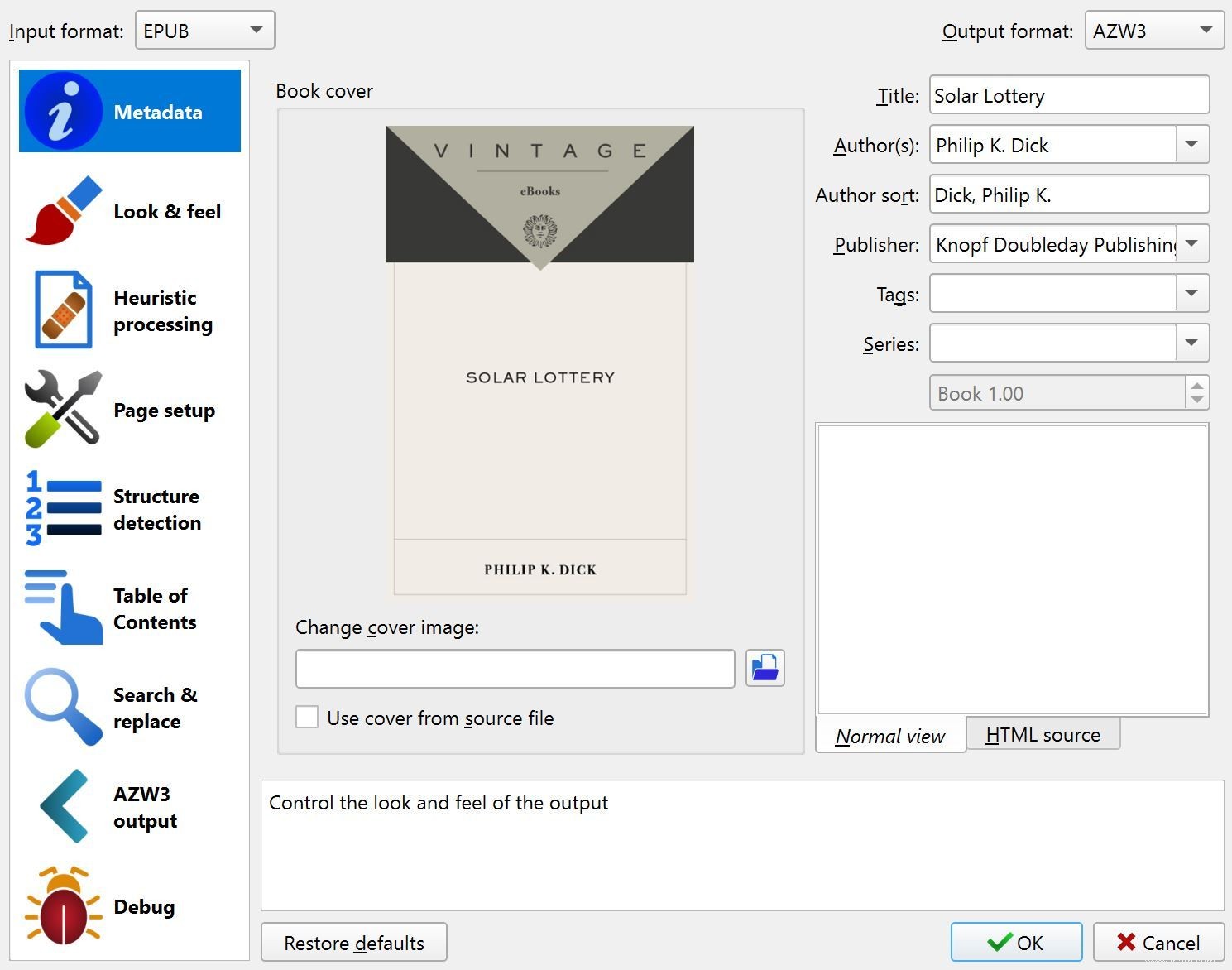Image resolution: width=1232 pixels, height=970 pixels.
Task: Open Table of Contents pointer section
Action: [x=130, y=608]
